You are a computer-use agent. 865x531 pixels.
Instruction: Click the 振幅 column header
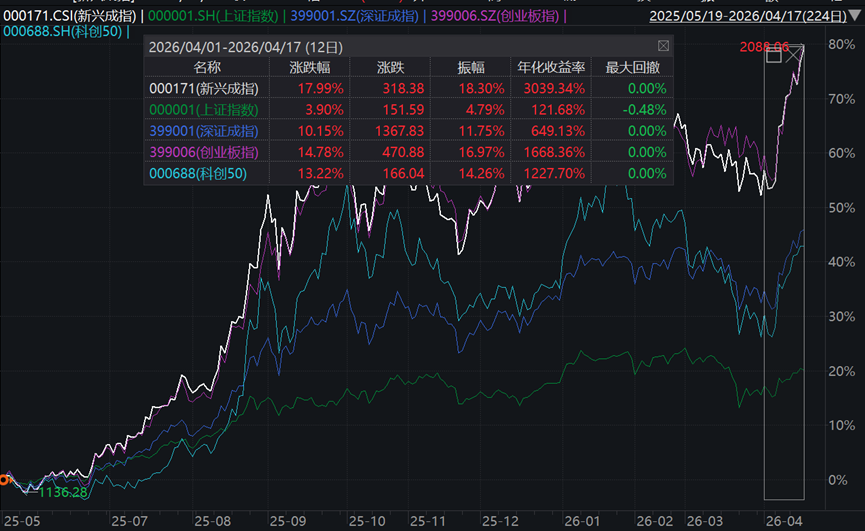pos(471,67)
